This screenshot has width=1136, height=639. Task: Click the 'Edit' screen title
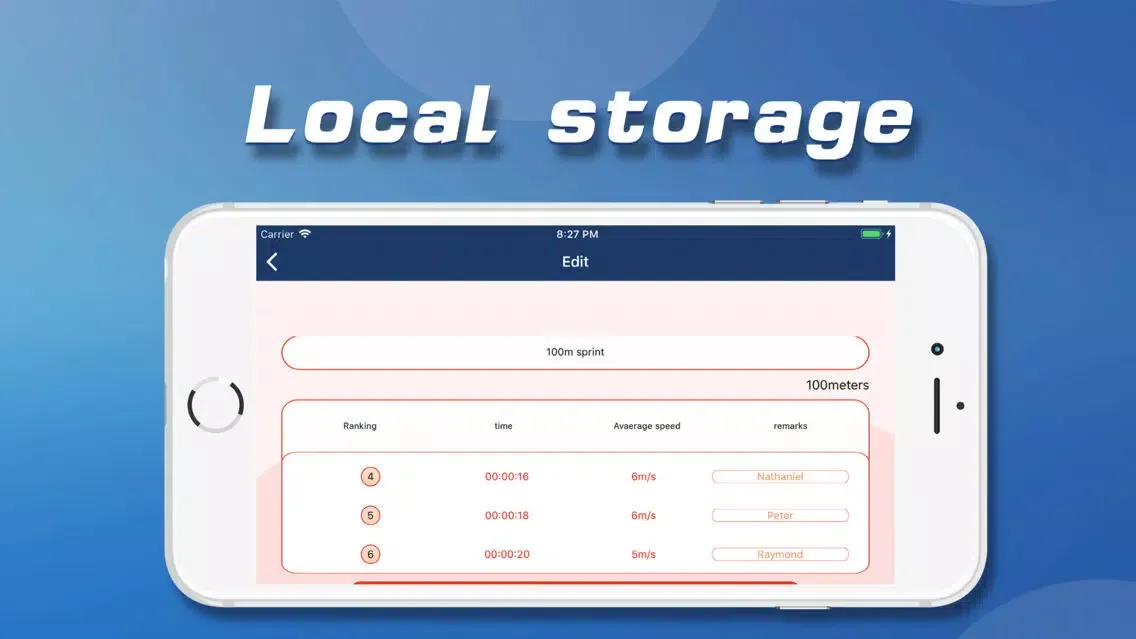pyautogui.click(x=575, y=262)
